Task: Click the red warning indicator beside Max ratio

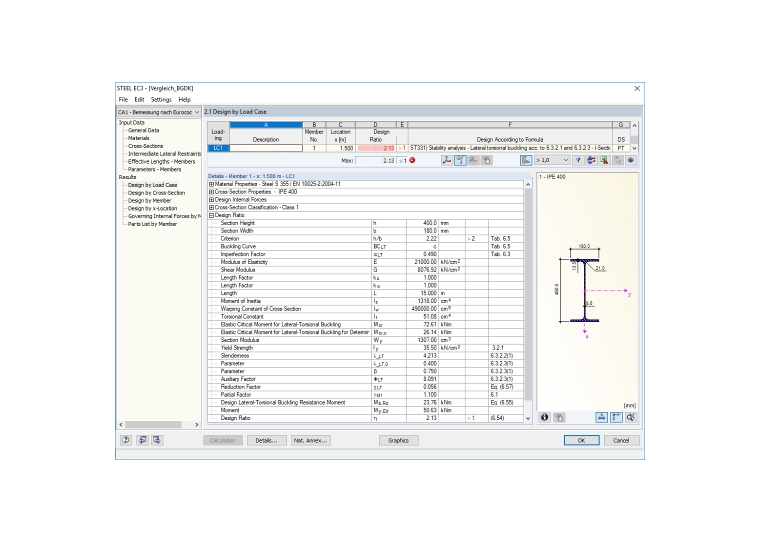Action: 412,160
